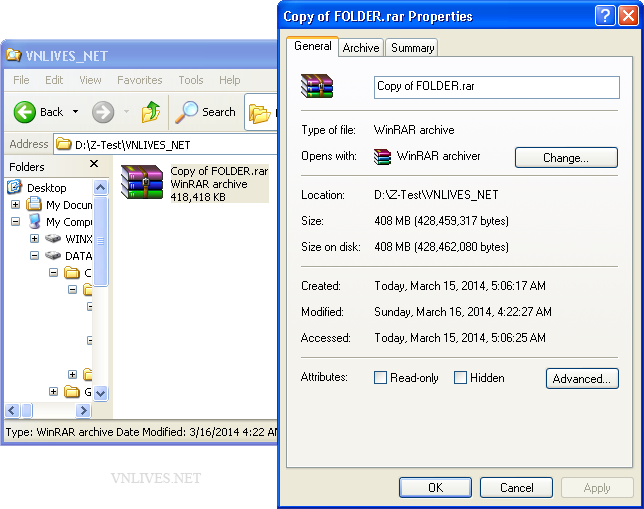Click the Folders pane scroll right arrow
644x509 pixels.
pyautogui.click(x=83, y=410)
